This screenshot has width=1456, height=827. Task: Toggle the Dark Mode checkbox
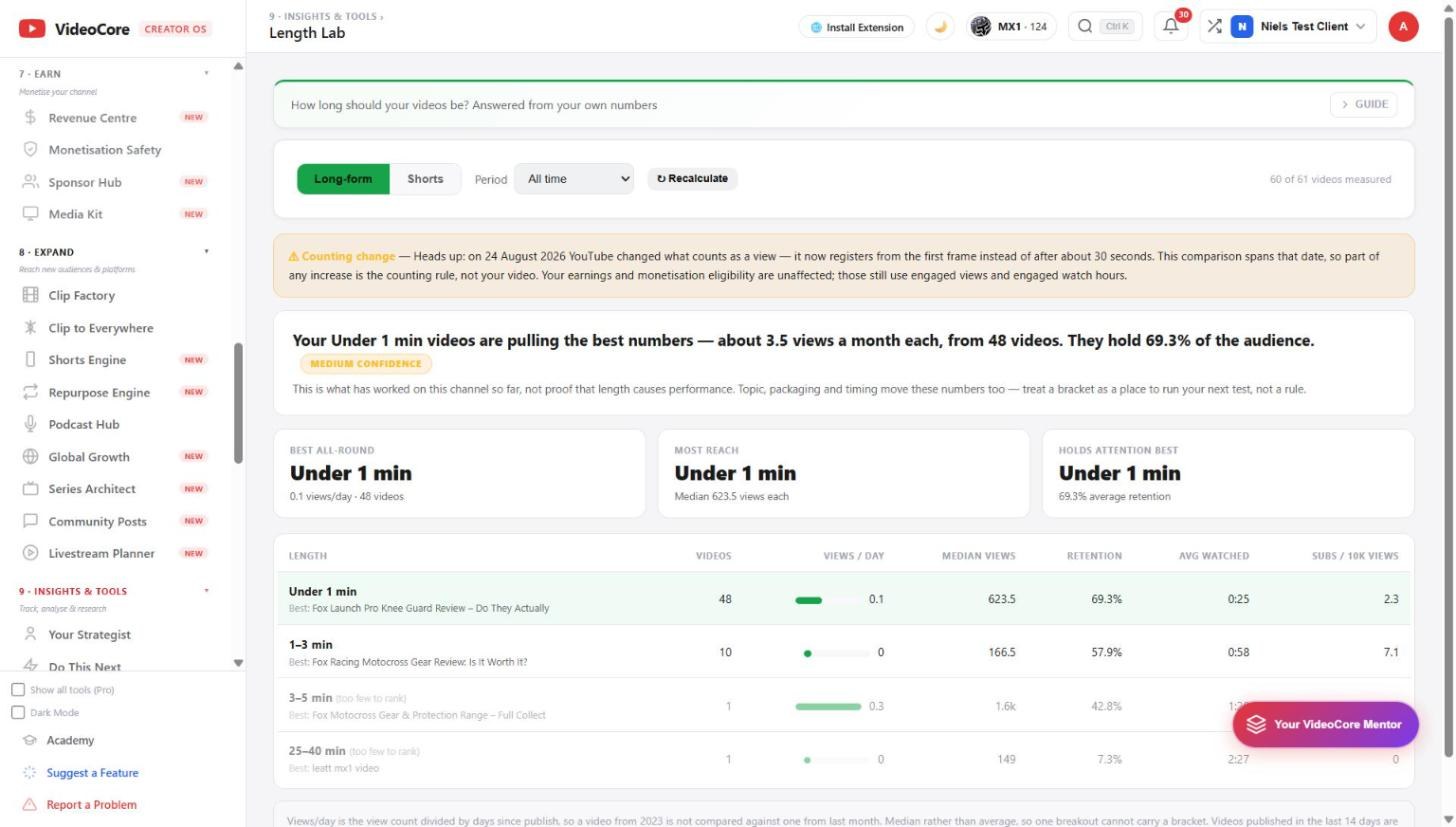pyautogui.click(x=18, y=713)
